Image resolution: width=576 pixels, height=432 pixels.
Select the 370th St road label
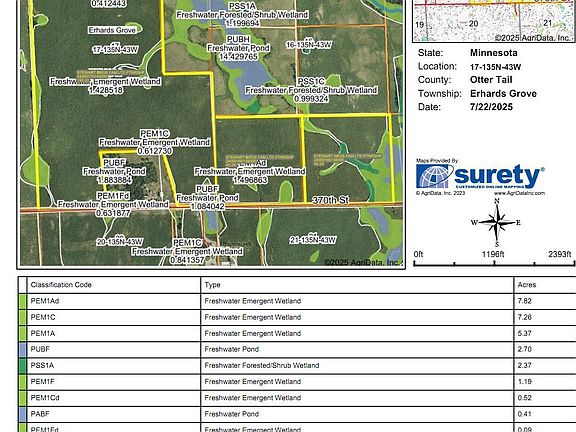330,200
